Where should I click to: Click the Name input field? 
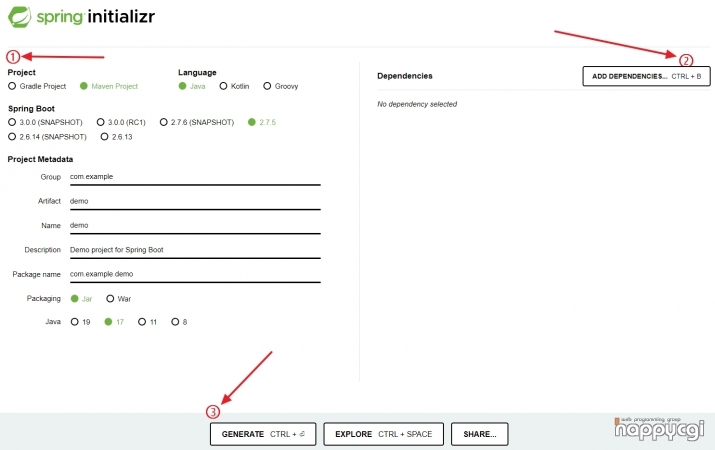[x=195, y=226]
